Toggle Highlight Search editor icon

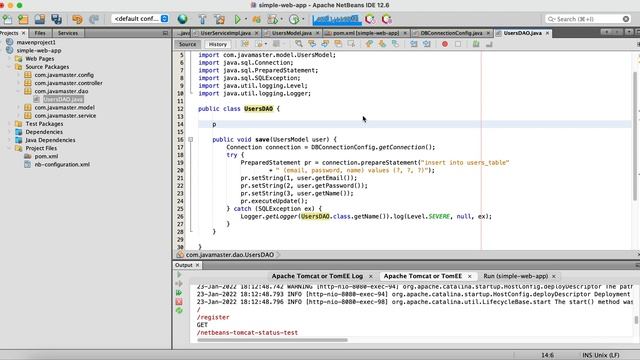tap(338, 44)
